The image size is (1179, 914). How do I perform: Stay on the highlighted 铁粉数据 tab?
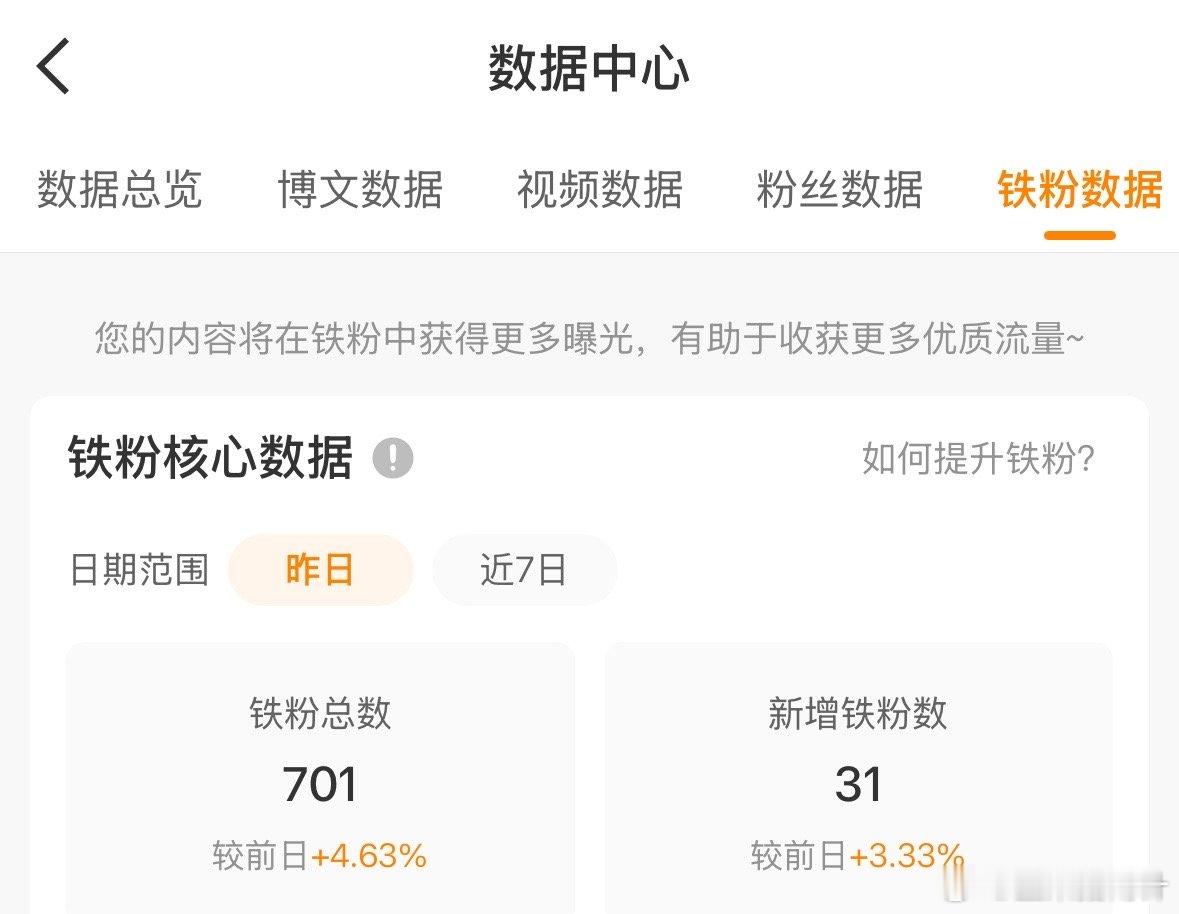[1079, 191]
